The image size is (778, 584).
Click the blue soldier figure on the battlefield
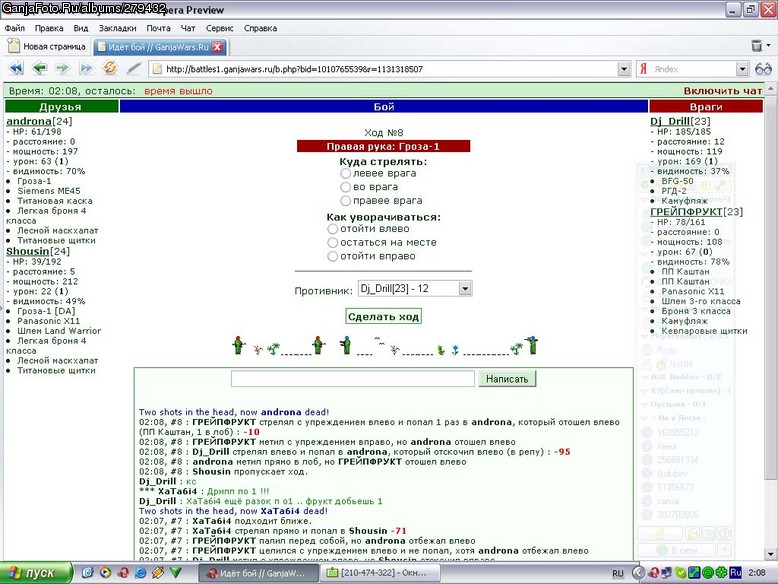click(346, 345)
